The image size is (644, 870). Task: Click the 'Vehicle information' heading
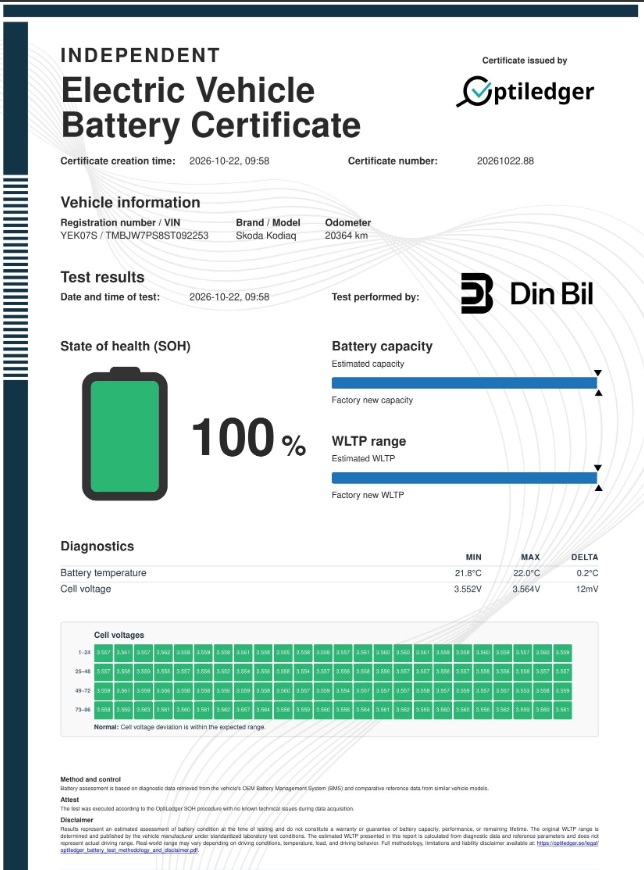pyautogui.click(x=130, y=203)
